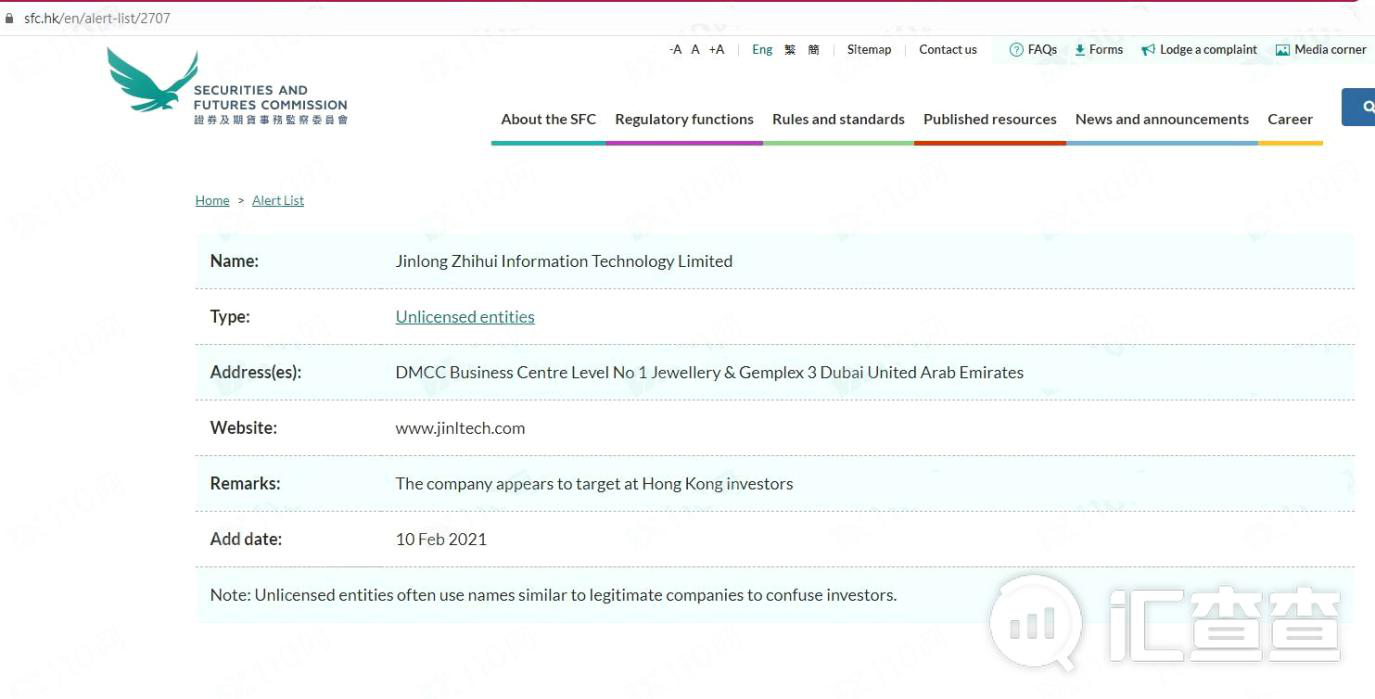
Task: Click the SFC eagle logo
Action: (152, 80)
